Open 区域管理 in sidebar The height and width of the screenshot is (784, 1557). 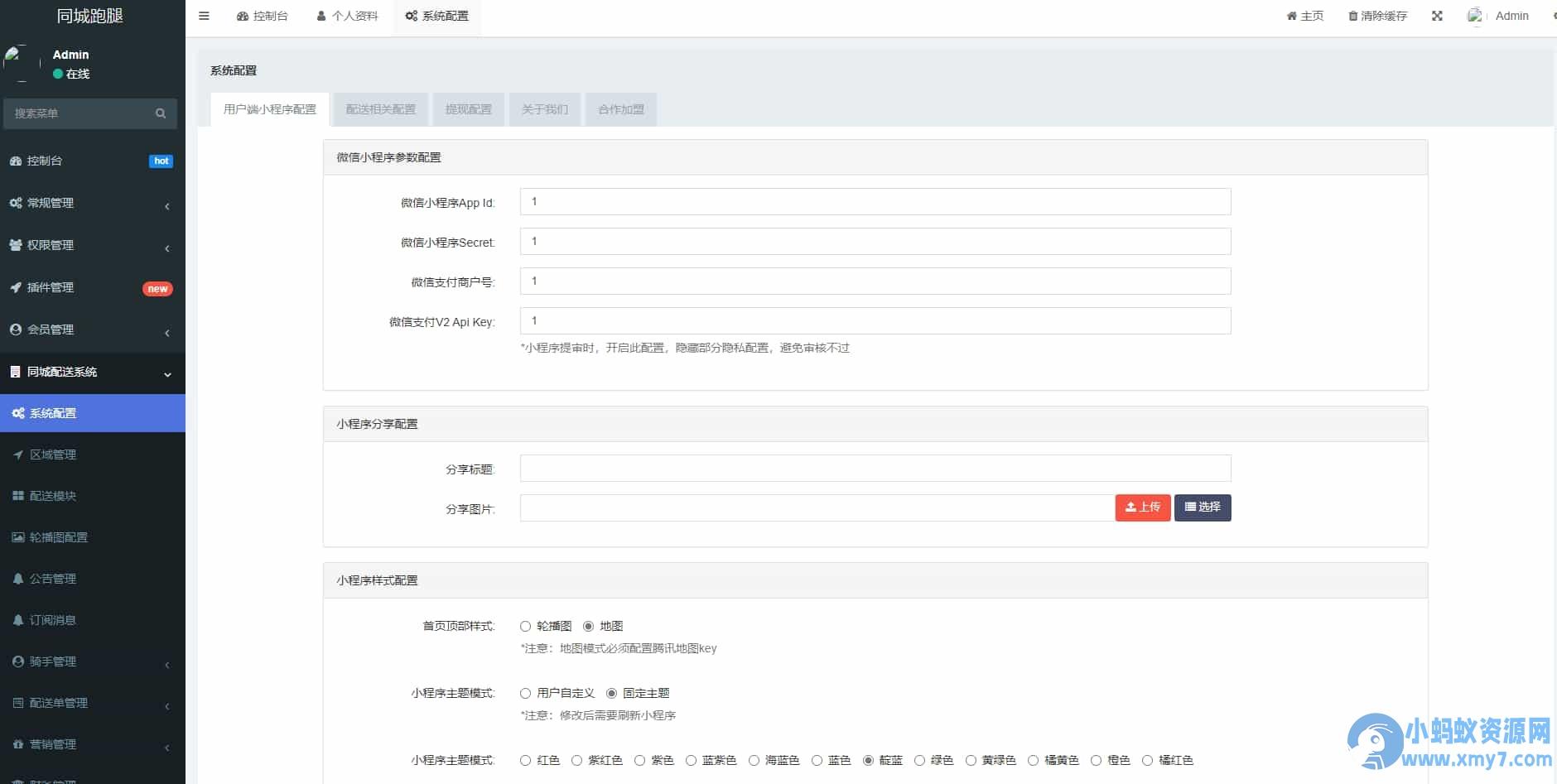[x=93, y=455]
